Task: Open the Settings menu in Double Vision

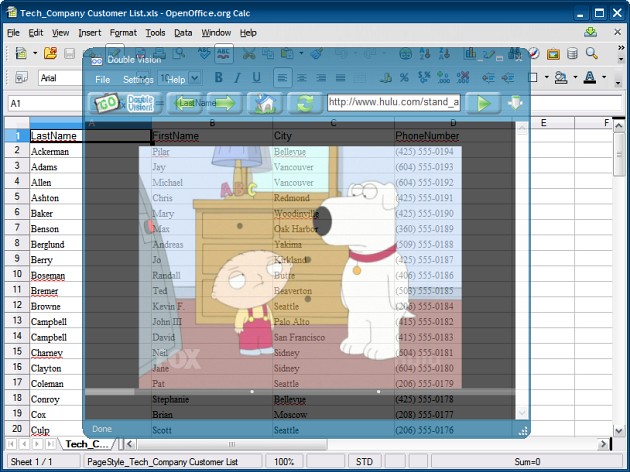Action: 138,80
